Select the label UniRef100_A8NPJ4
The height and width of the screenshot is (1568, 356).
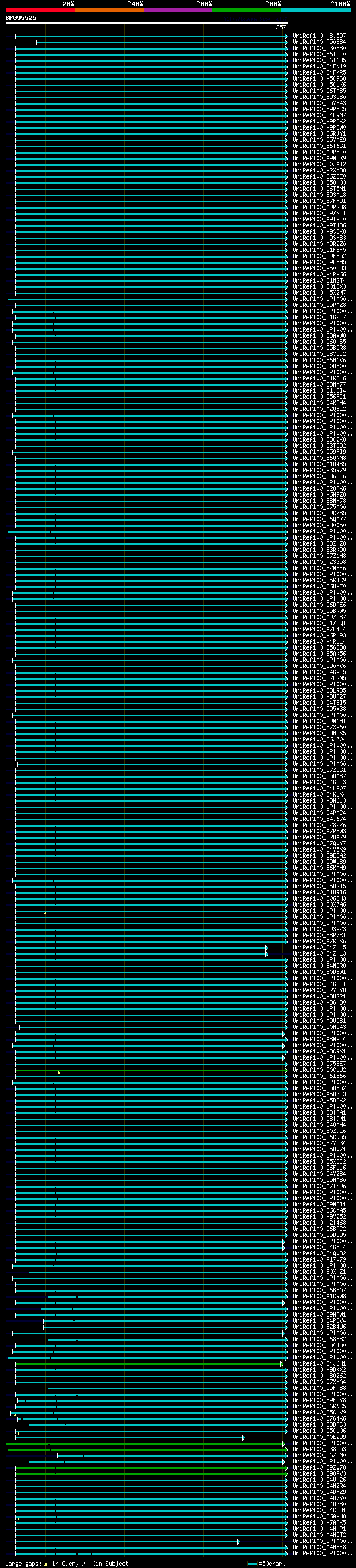319,1039
